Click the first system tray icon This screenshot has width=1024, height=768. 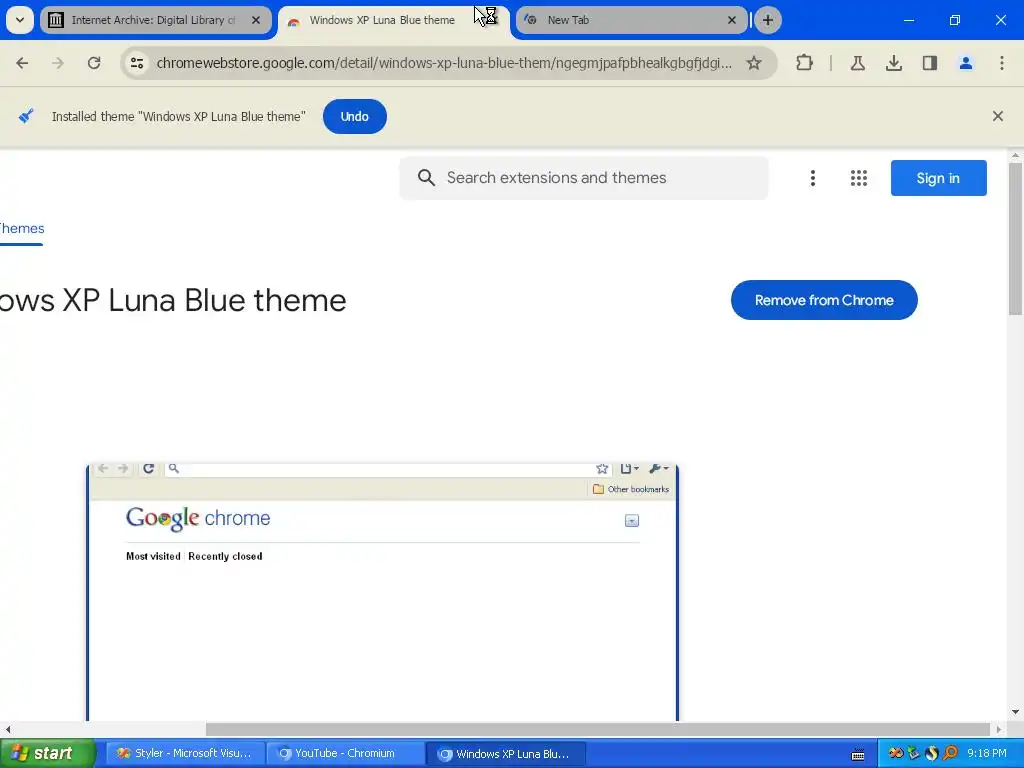[895, 753]
